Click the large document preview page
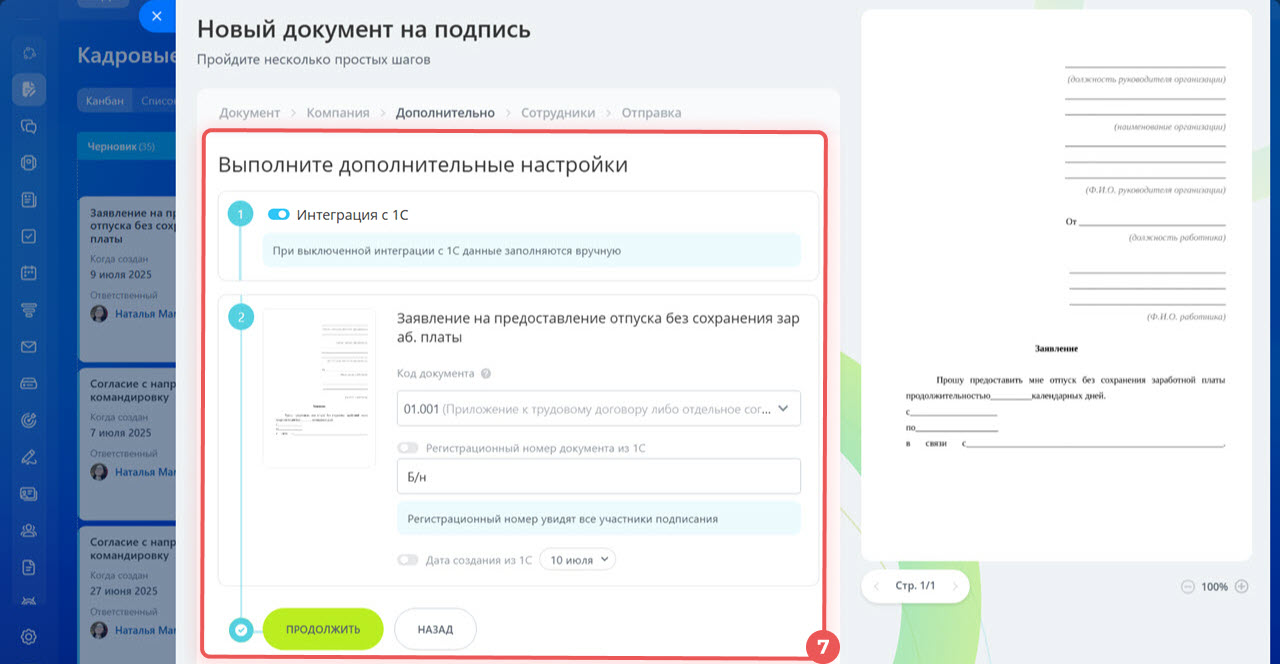Screen dimensions: 1280x664 pos(1056,285)
